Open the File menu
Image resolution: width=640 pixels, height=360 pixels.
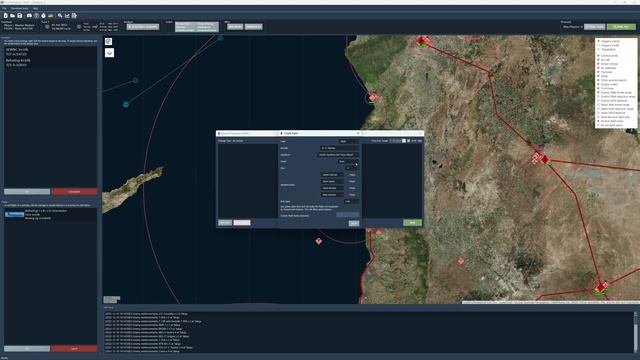[x=4, y=8]
